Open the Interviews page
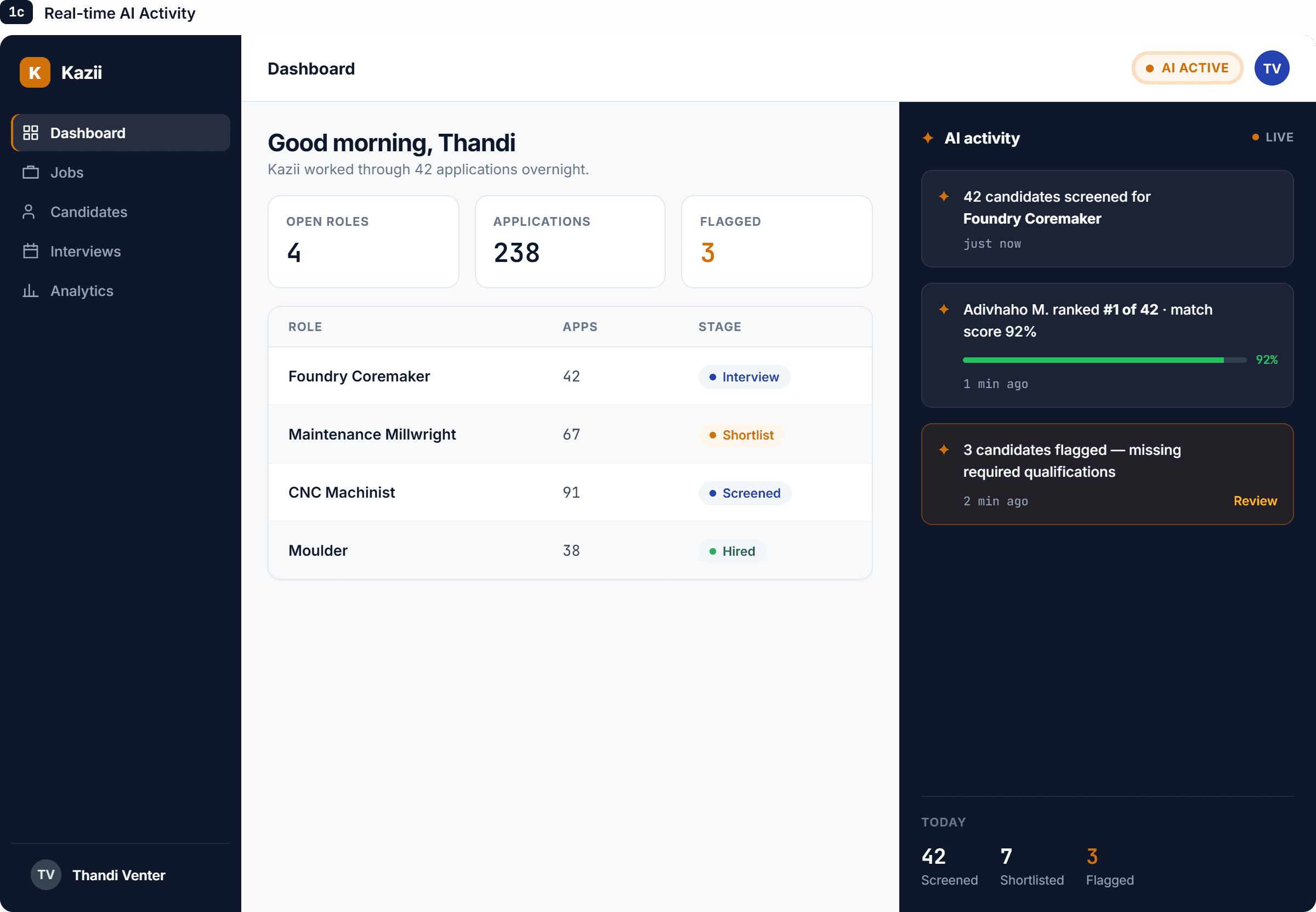Viewport: 1316px width, 912px height. 121,251
